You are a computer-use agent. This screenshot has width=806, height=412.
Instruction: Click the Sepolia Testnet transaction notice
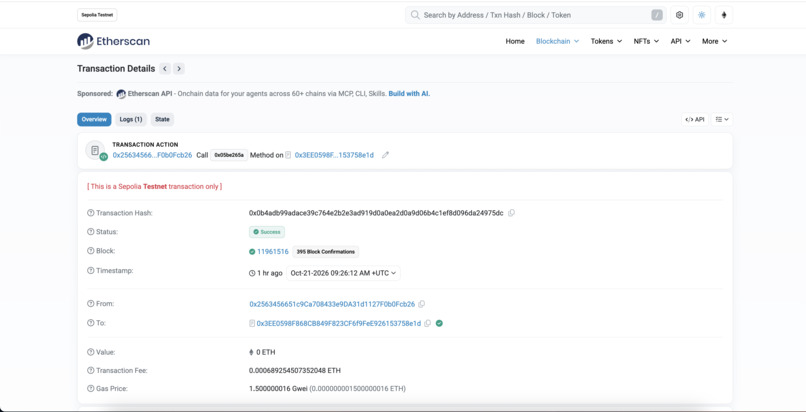pyautogui.click(x=154, y=186)
